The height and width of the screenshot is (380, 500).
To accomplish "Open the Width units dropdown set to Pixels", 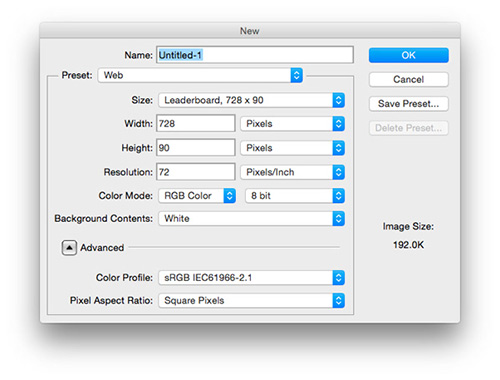I will click(x=292, y=124).
